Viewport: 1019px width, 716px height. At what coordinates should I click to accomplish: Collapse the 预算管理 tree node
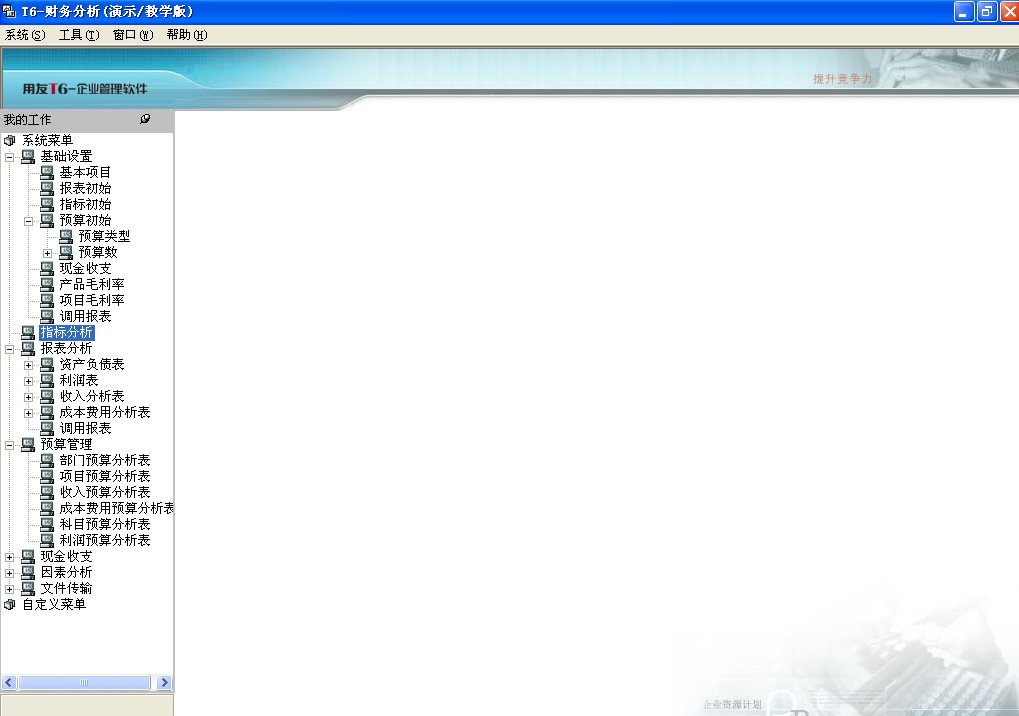pyautogui.click(x=10, y=446)
